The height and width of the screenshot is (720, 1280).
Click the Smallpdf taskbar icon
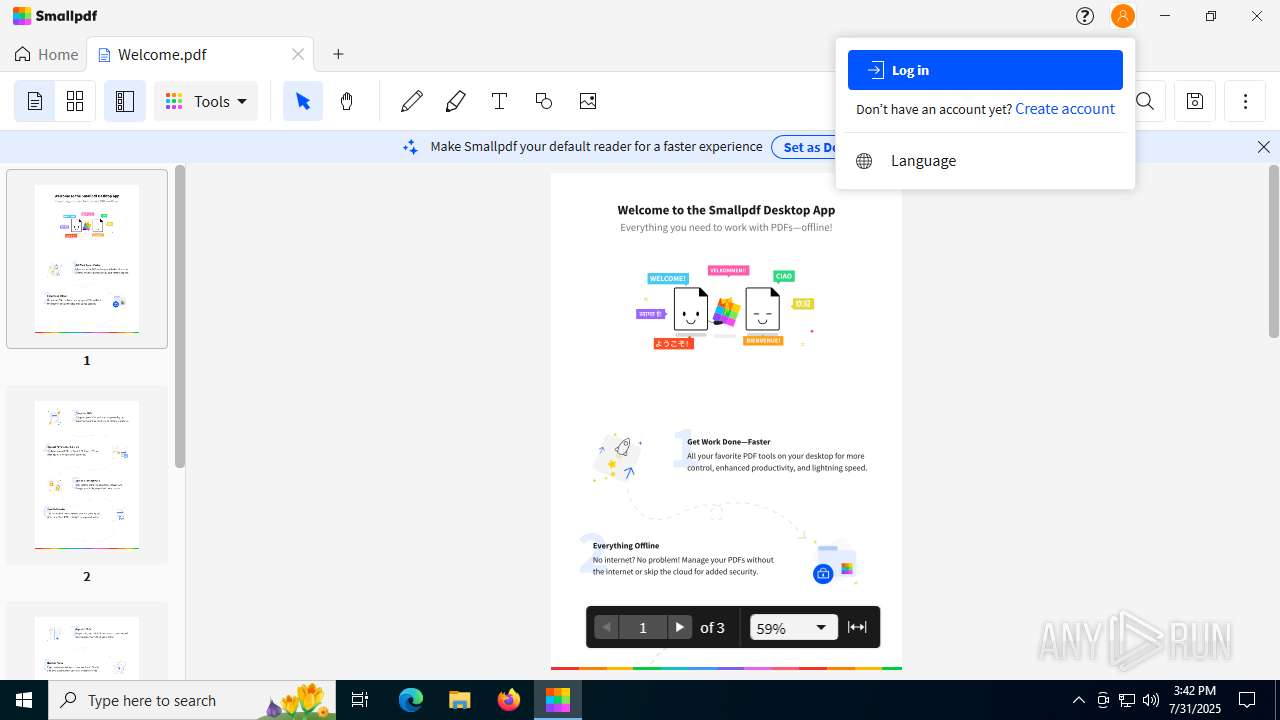tap(558, 700)
